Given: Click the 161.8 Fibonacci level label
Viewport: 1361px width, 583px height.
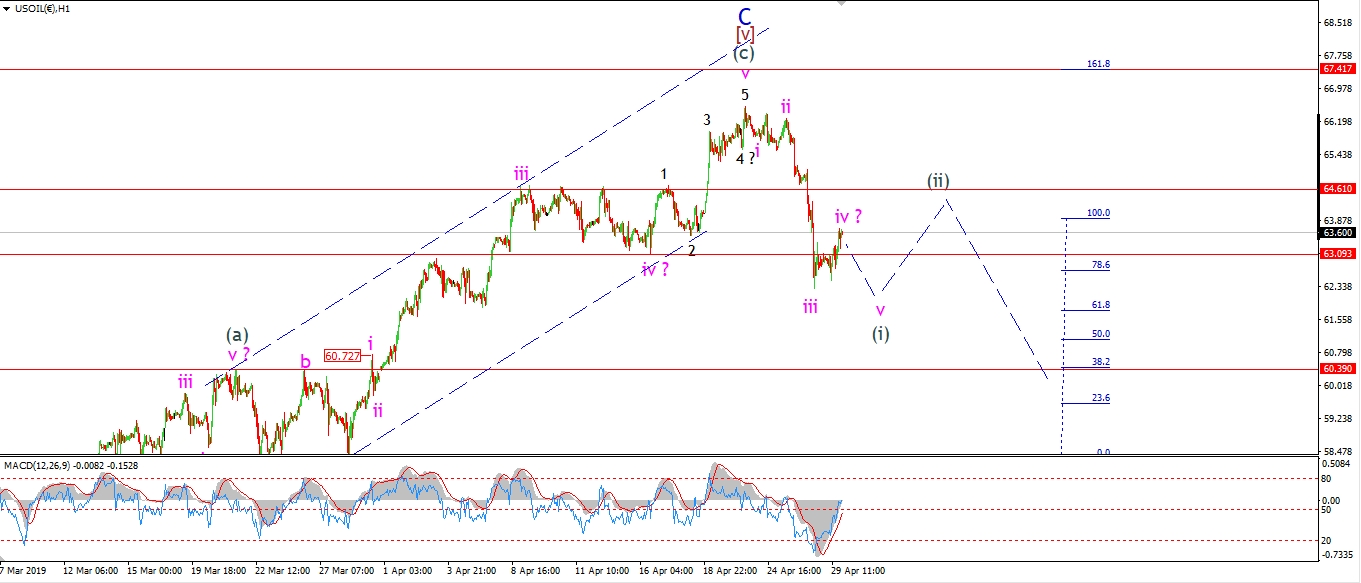Looking at the screenshot, I should point(1098,64).
